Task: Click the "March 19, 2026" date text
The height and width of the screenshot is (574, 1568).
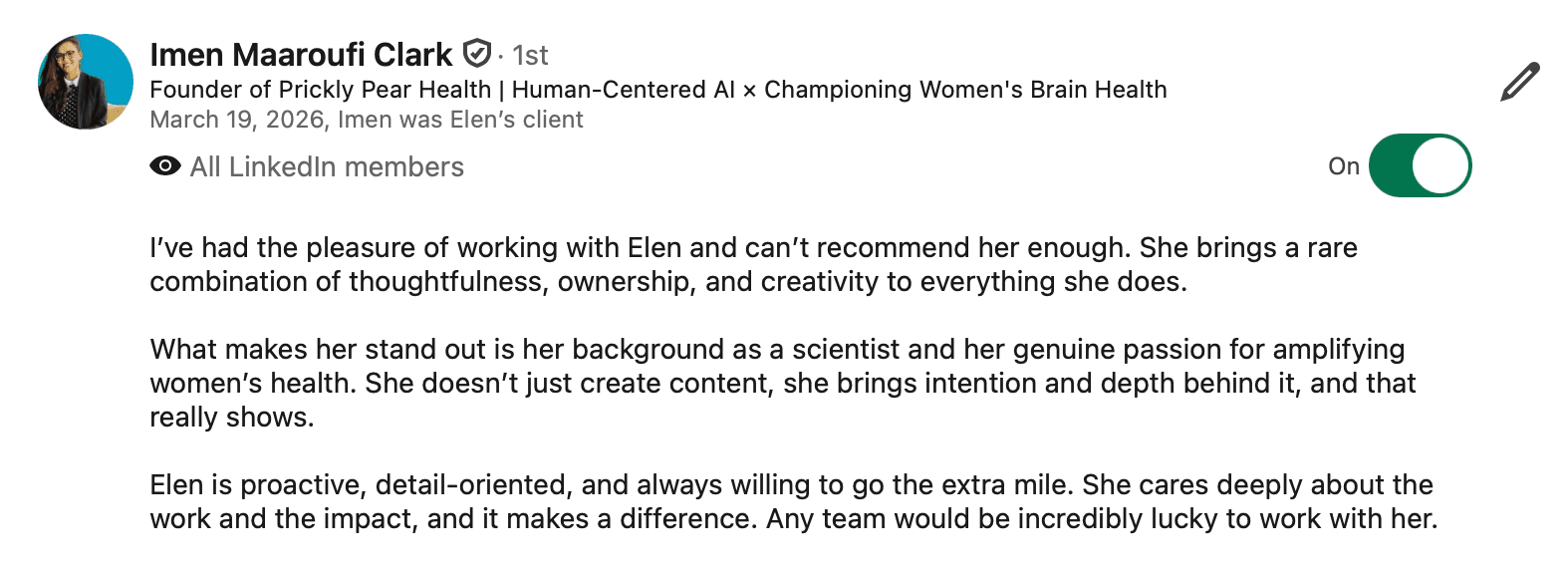Action: 238,120
